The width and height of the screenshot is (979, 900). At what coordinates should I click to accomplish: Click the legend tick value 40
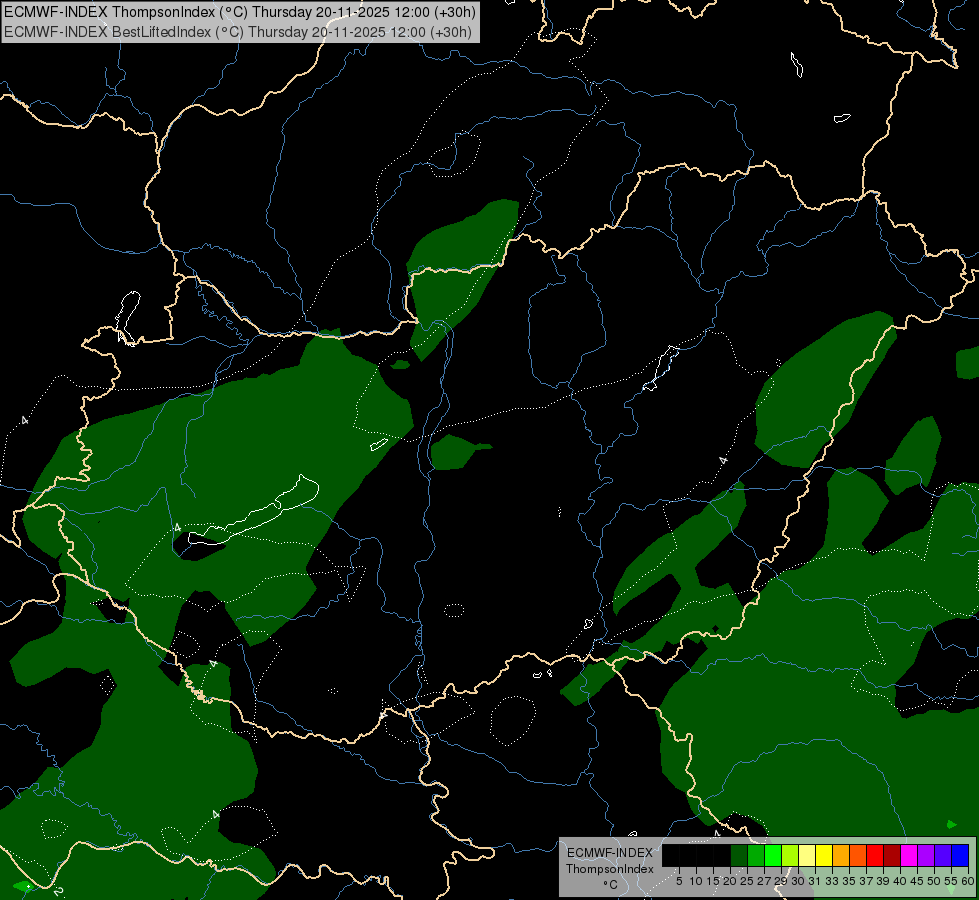coord(900,881)
